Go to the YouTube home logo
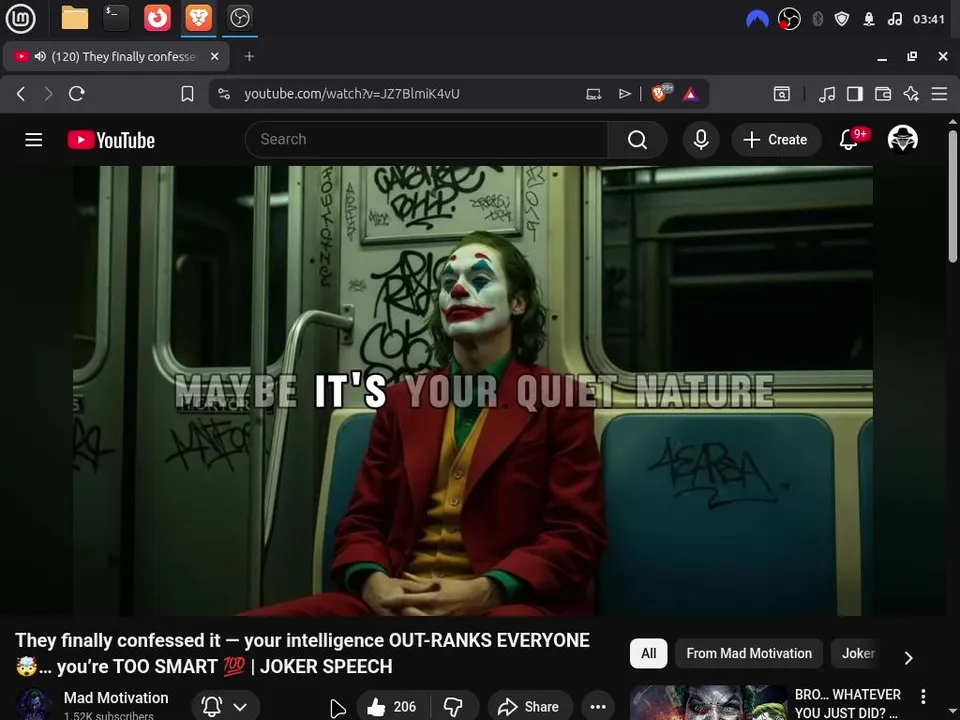Screen dimensions: 960x720 pyautogui.click(x=111, y=140)
